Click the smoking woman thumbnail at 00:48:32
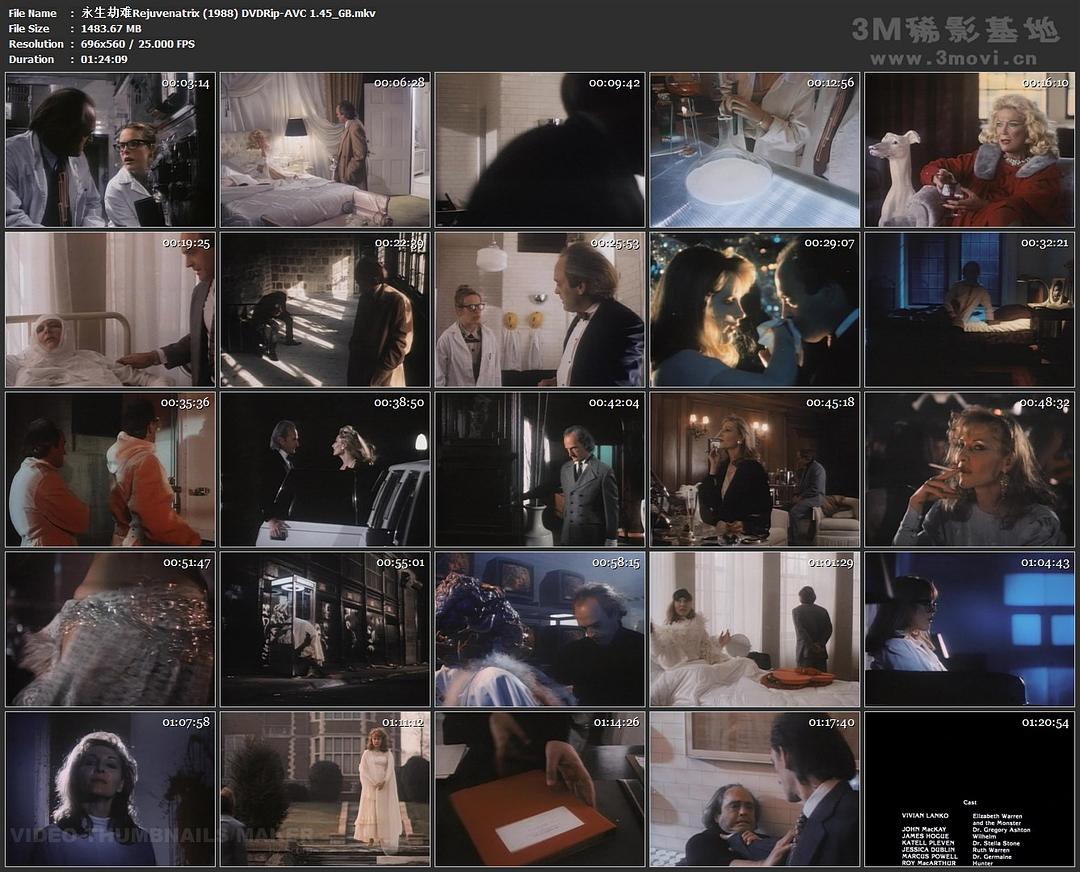1080x872 pixels. point(969,469)
